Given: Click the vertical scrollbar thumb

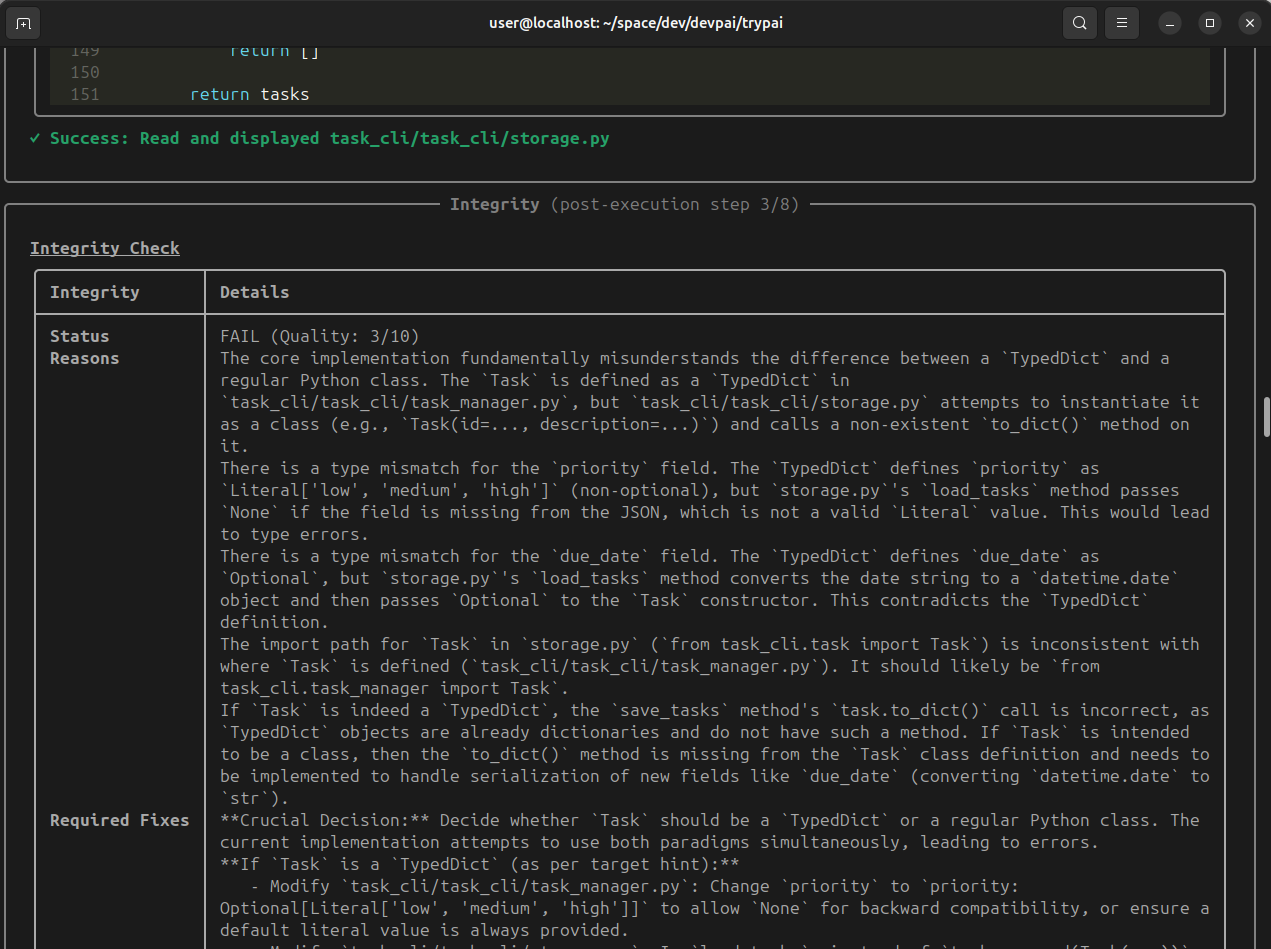Looking at the screenshot, I should tap(1266, 417).
